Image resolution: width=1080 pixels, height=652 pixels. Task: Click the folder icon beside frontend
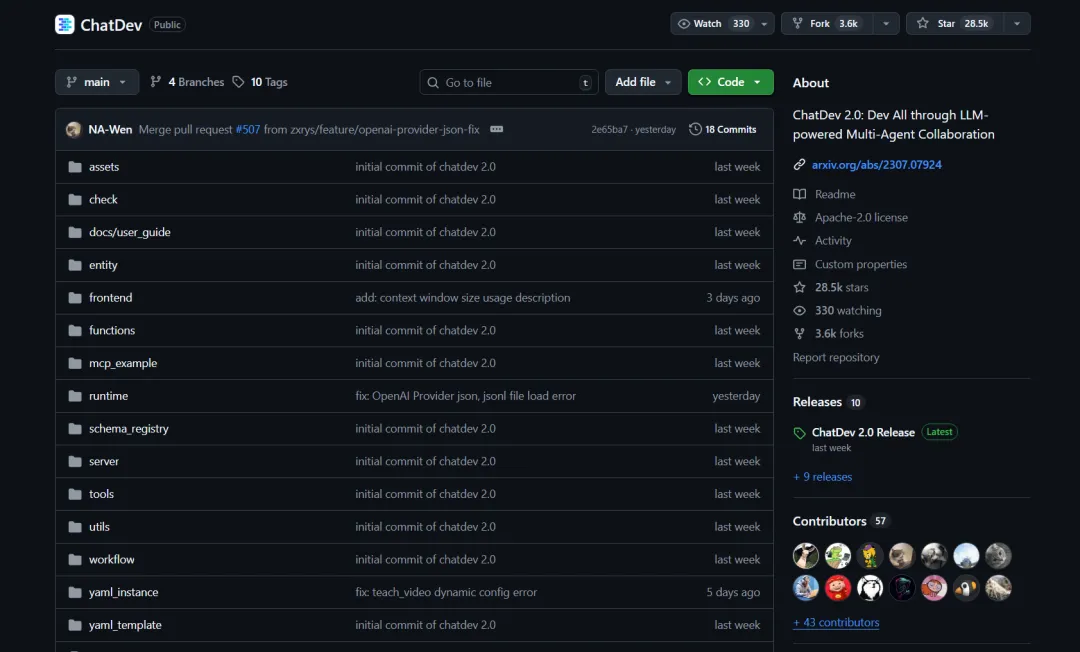[x=75, y=297]
